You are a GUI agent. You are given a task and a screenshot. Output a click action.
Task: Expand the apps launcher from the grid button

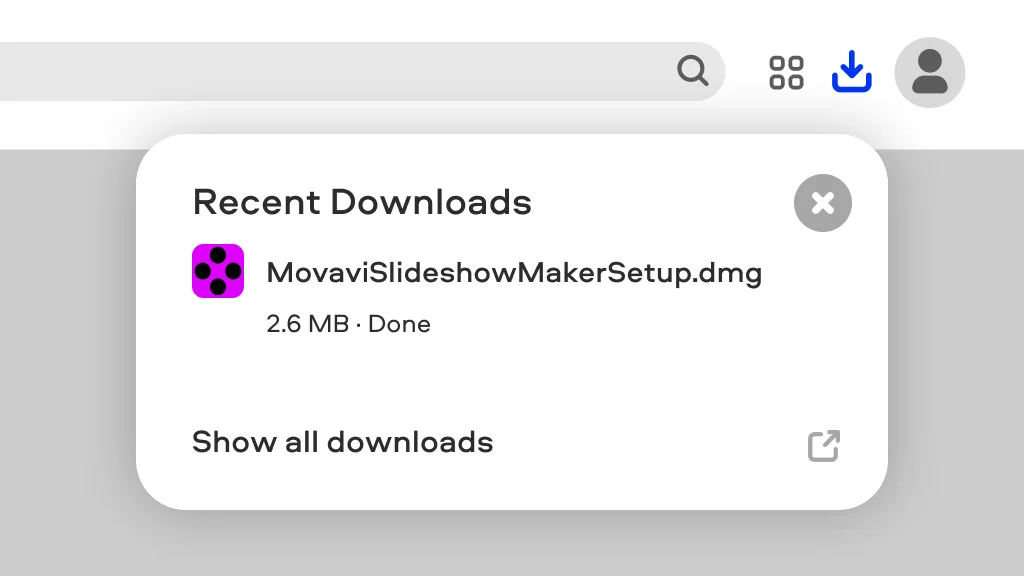pos(786,72)
